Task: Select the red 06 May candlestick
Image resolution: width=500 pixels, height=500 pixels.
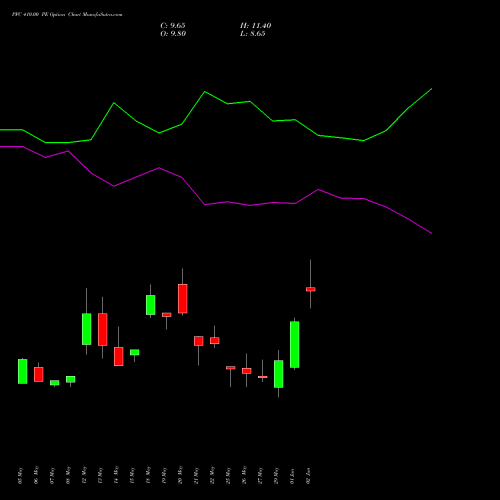Action: point(39,374)
